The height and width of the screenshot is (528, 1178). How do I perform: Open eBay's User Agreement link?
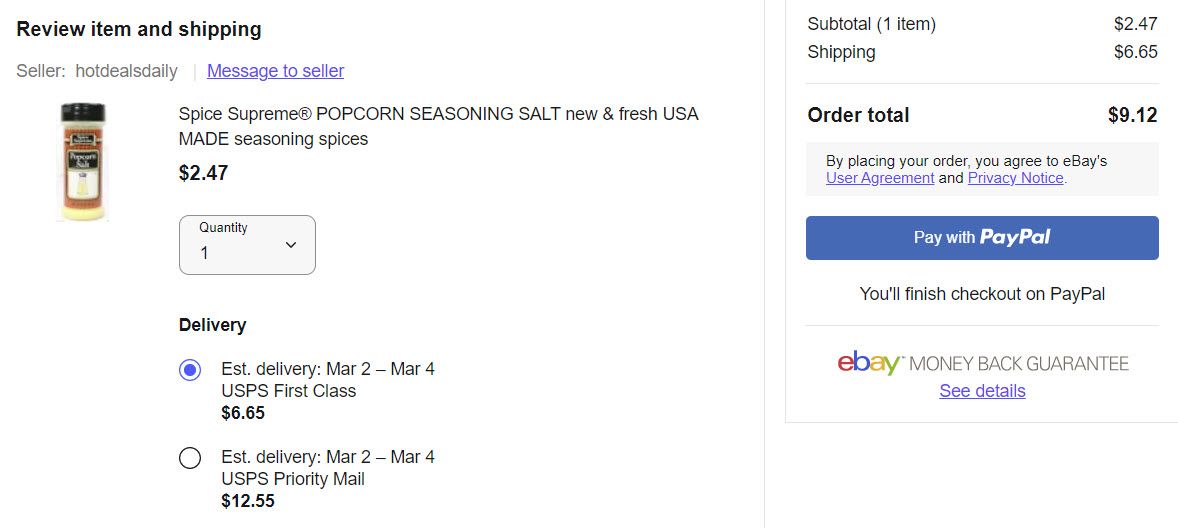(x=880, y=178)
